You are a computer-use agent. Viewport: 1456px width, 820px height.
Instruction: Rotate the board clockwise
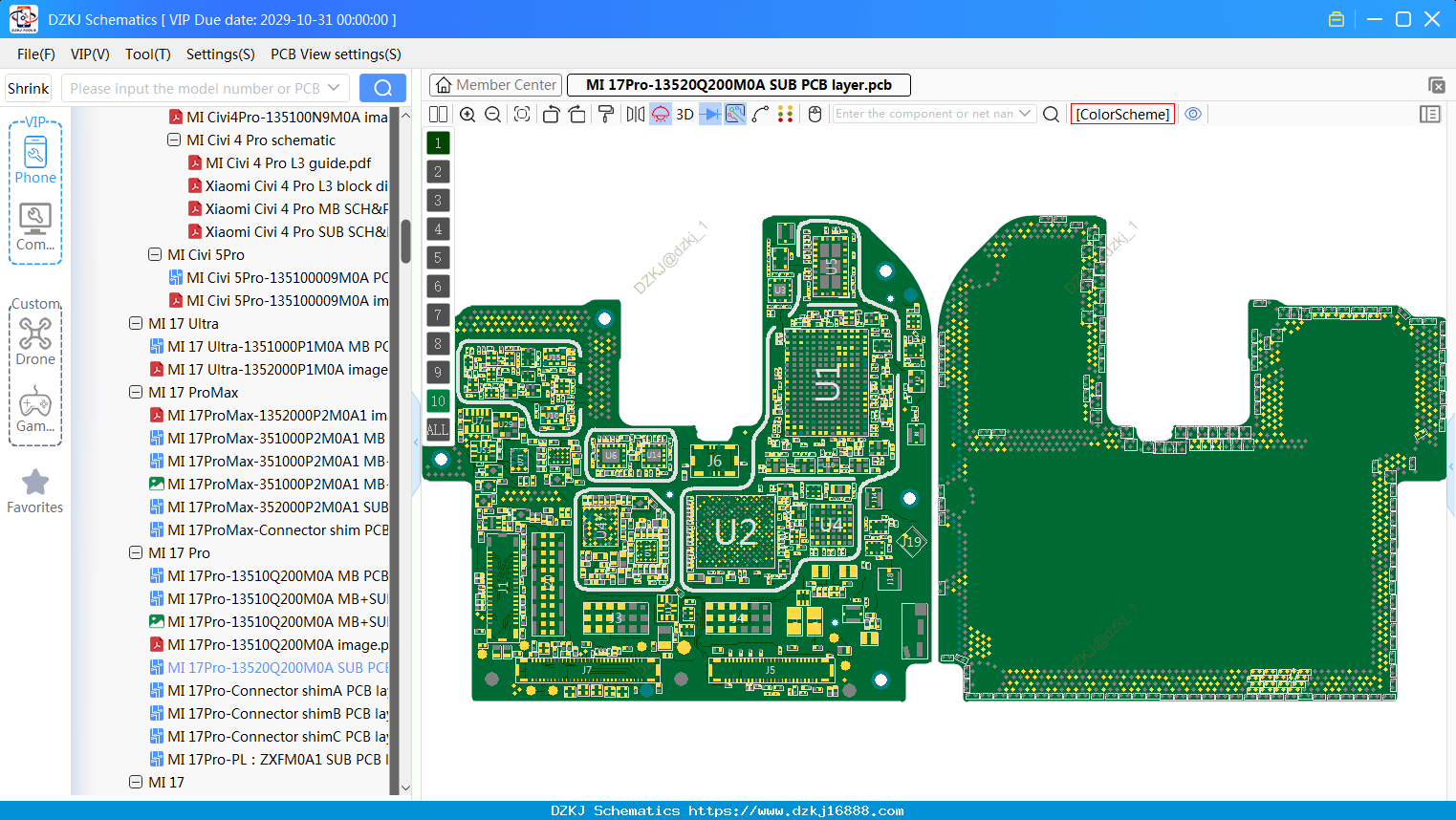[577, 114]
